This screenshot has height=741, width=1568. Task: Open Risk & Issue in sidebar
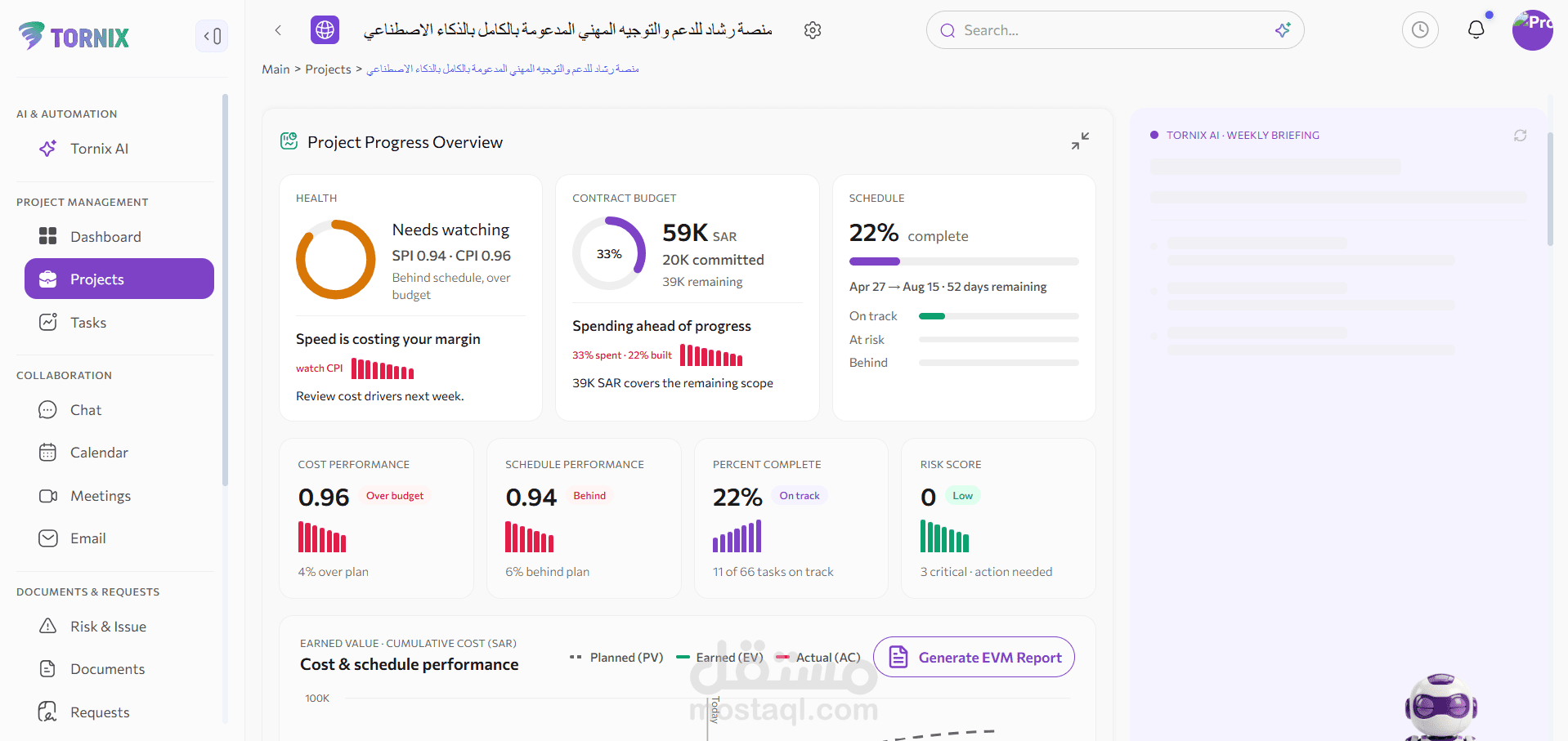(119, 627)
